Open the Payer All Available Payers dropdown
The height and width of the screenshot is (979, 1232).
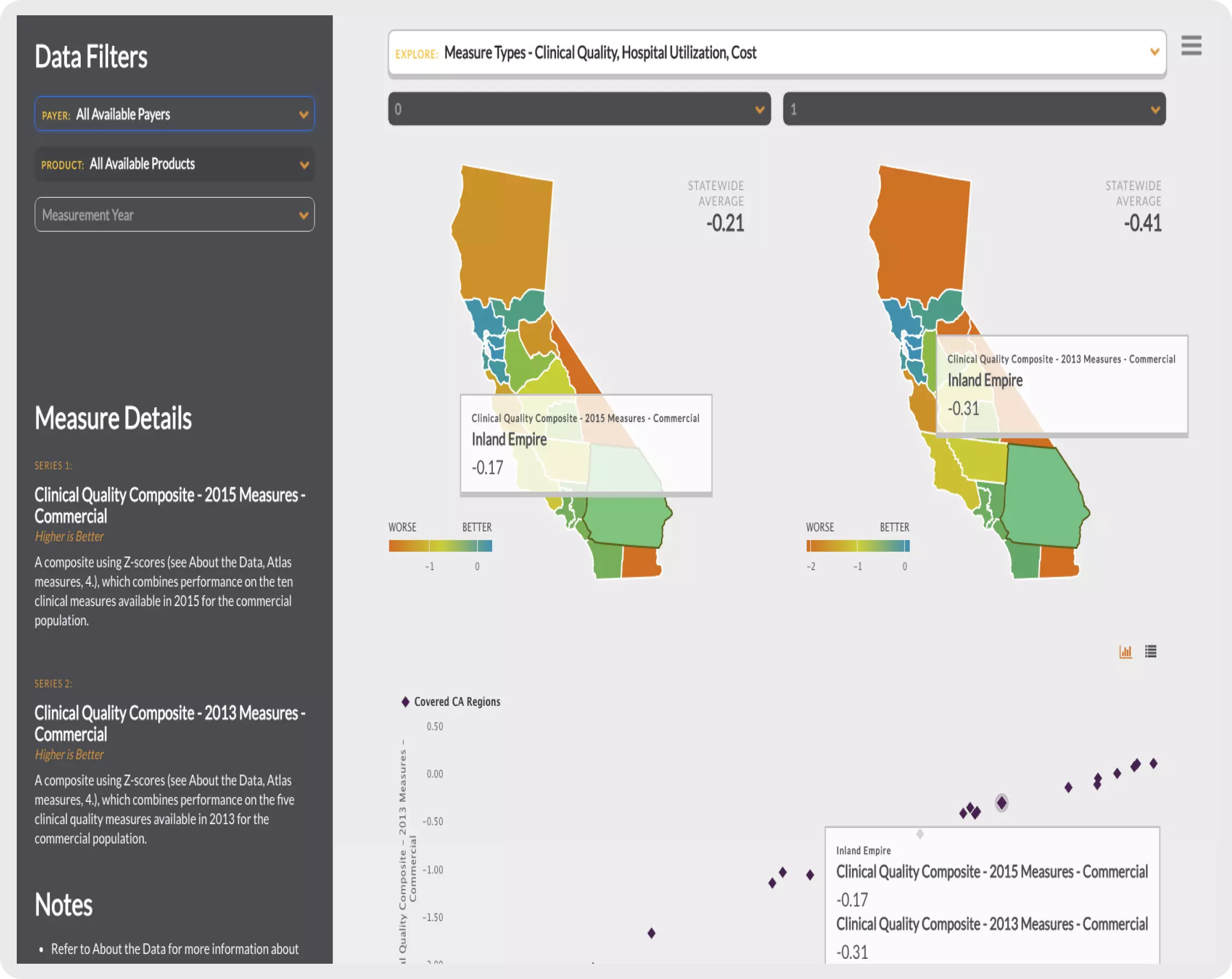pyautogui.click(x=174, y=114)
